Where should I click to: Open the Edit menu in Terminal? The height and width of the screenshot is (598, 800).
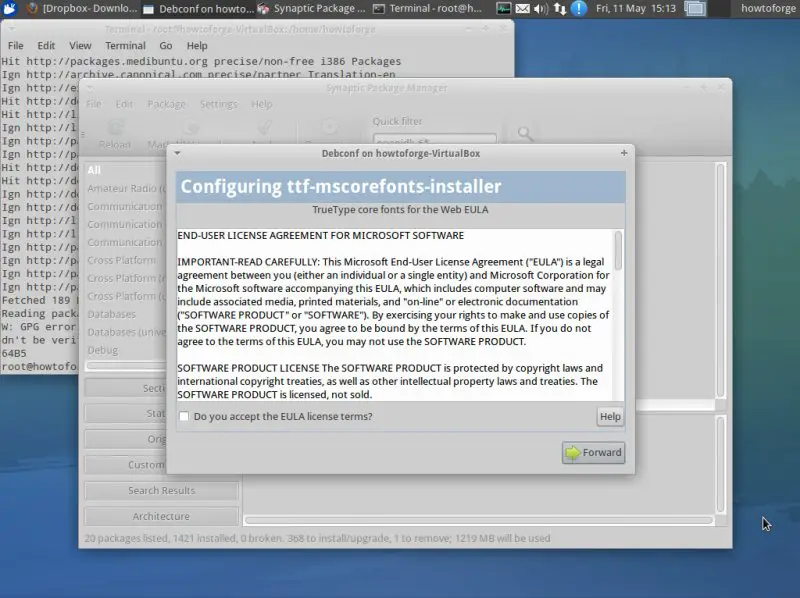pos(46,45)
